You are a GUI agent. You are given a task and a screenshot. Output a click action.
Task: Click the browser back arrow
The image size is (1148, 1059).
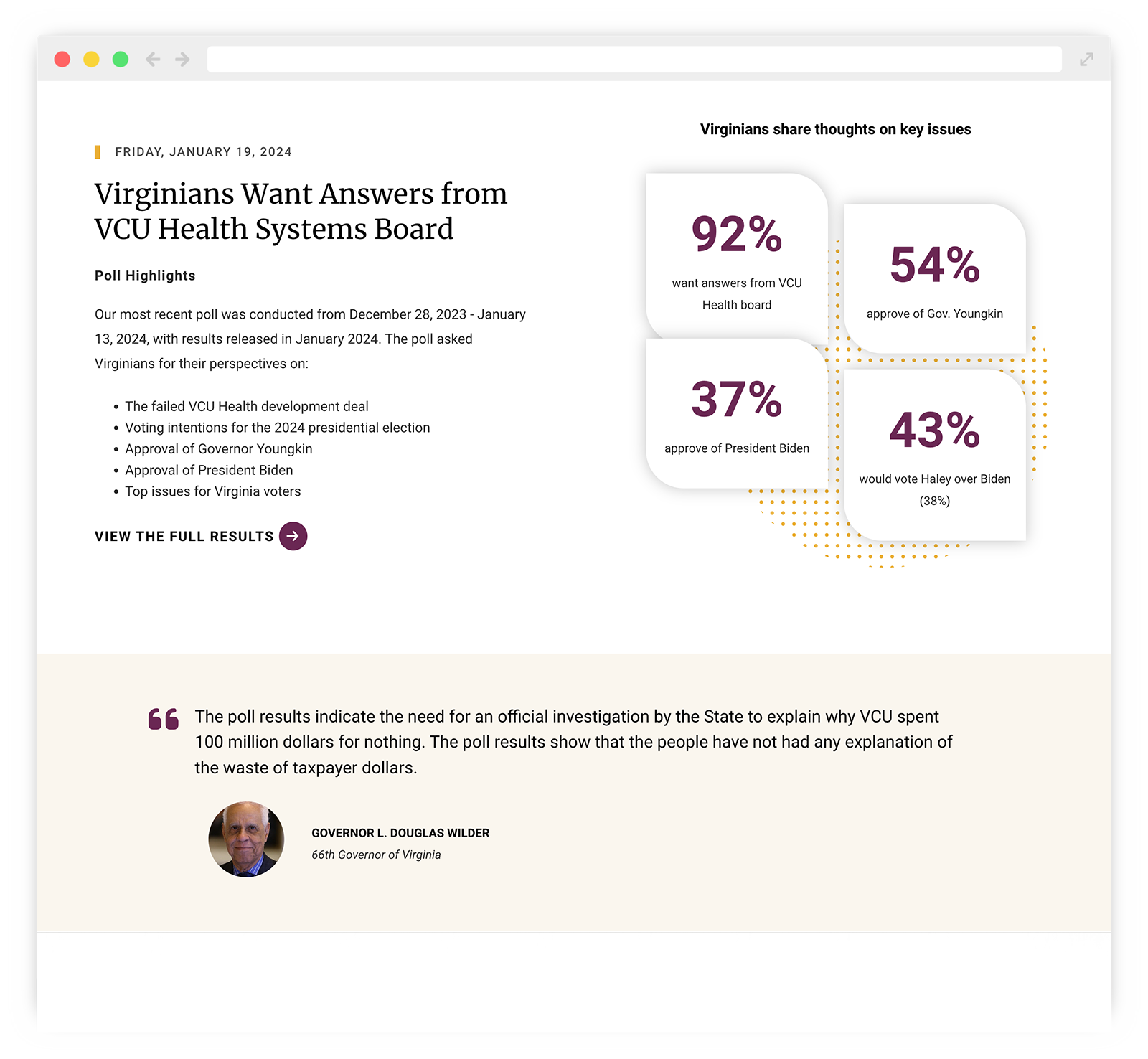coord(153,59)
